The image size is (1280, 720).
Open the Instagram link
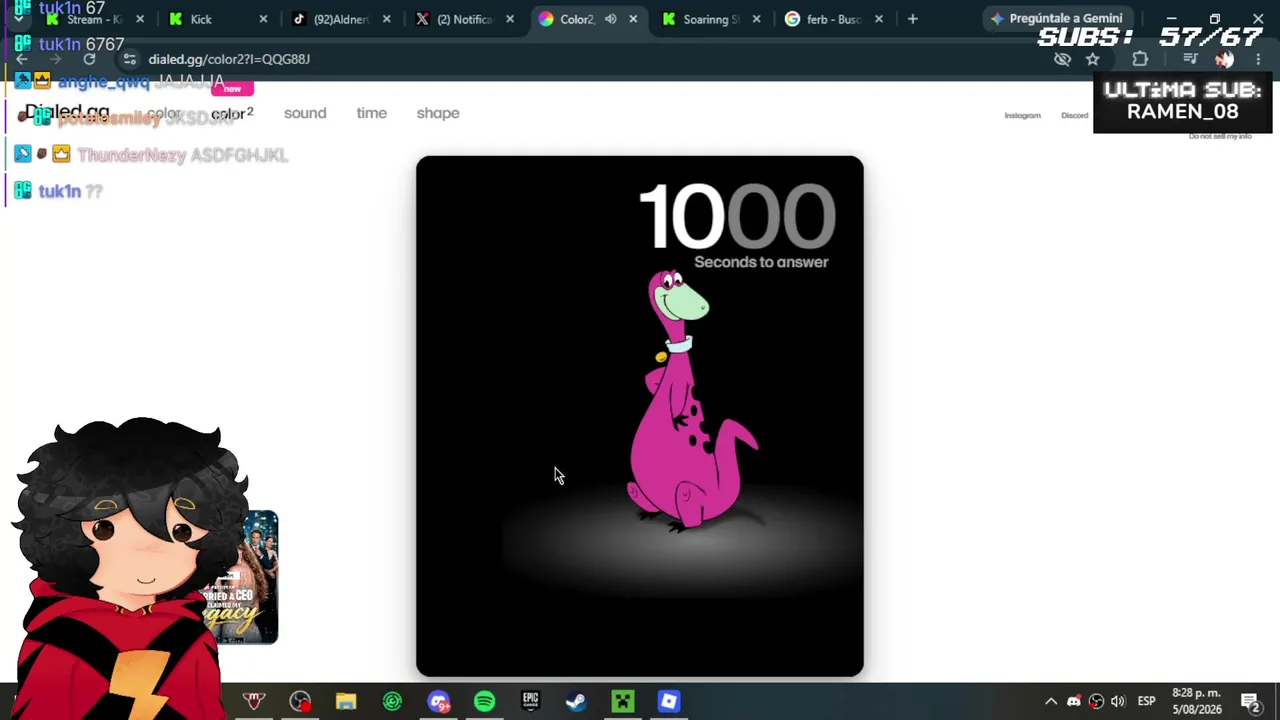pos(1022,115)
